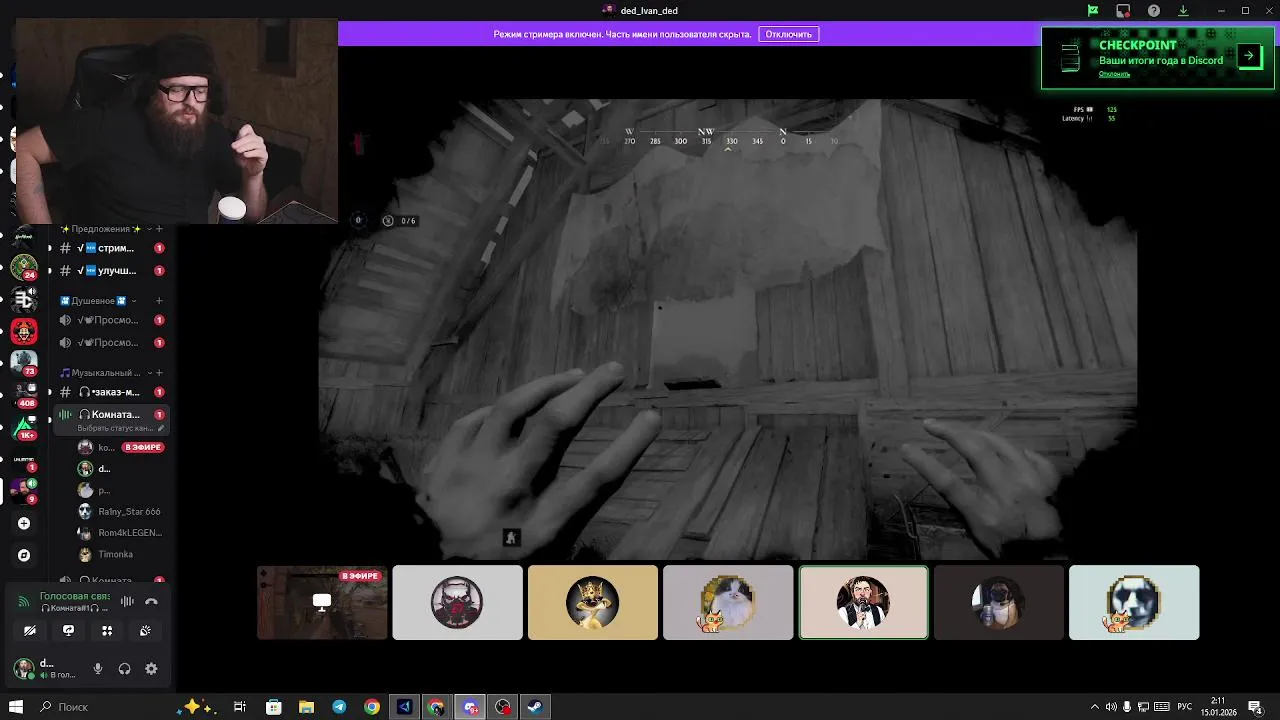Open Steam from the taskbar

(x=535, y=707)
